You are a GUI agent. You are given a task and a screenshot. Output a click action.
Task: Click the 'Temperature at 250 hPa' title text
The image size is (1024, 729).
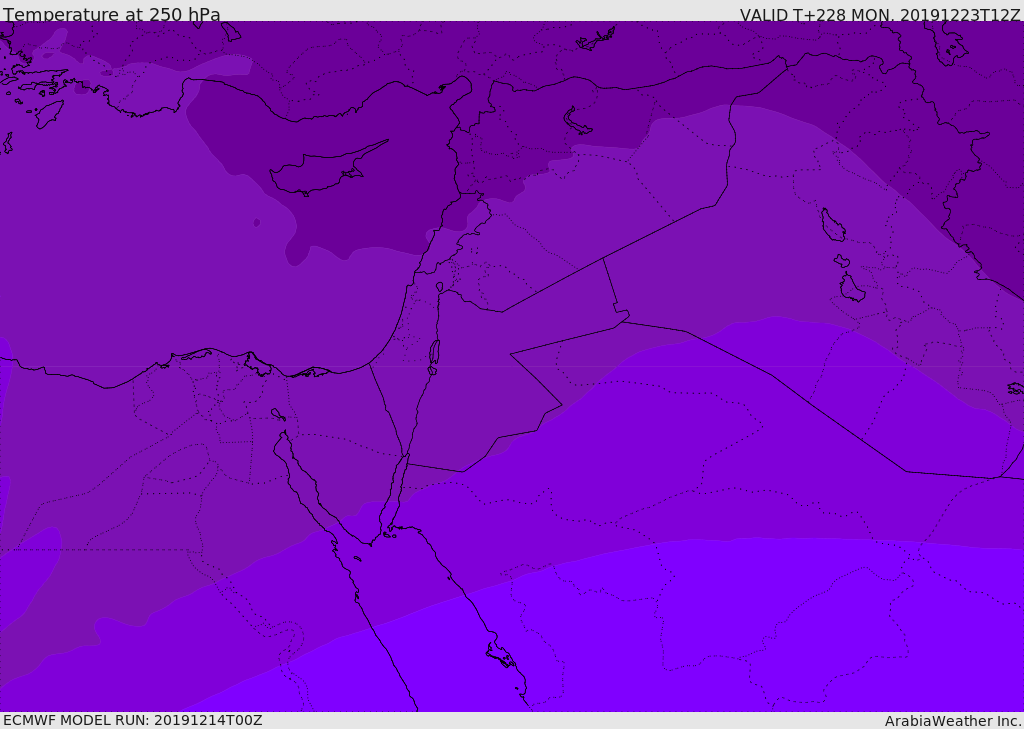coord(112,14)
